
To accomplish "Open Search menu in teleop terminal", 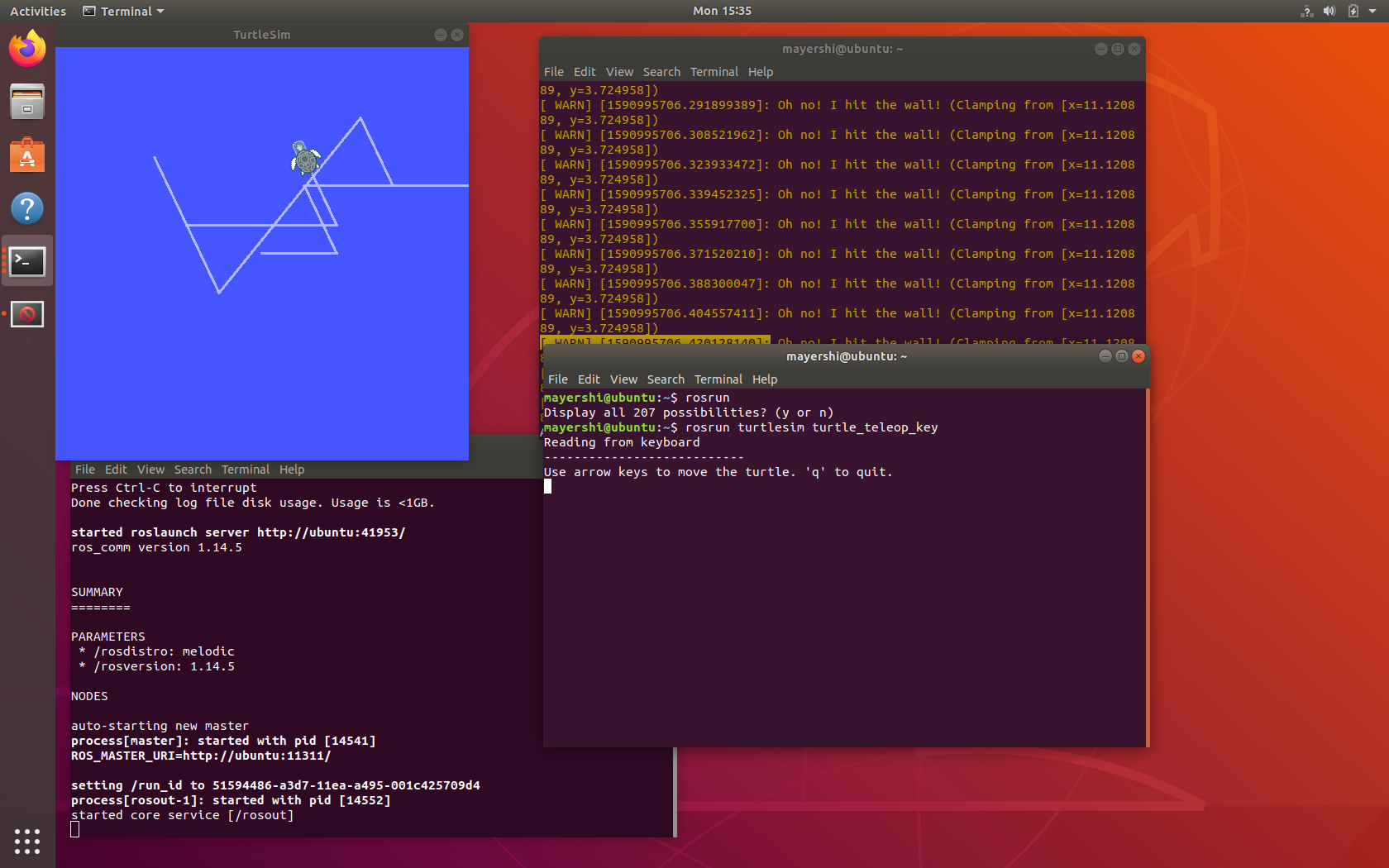I will click(x=666, y=379).
